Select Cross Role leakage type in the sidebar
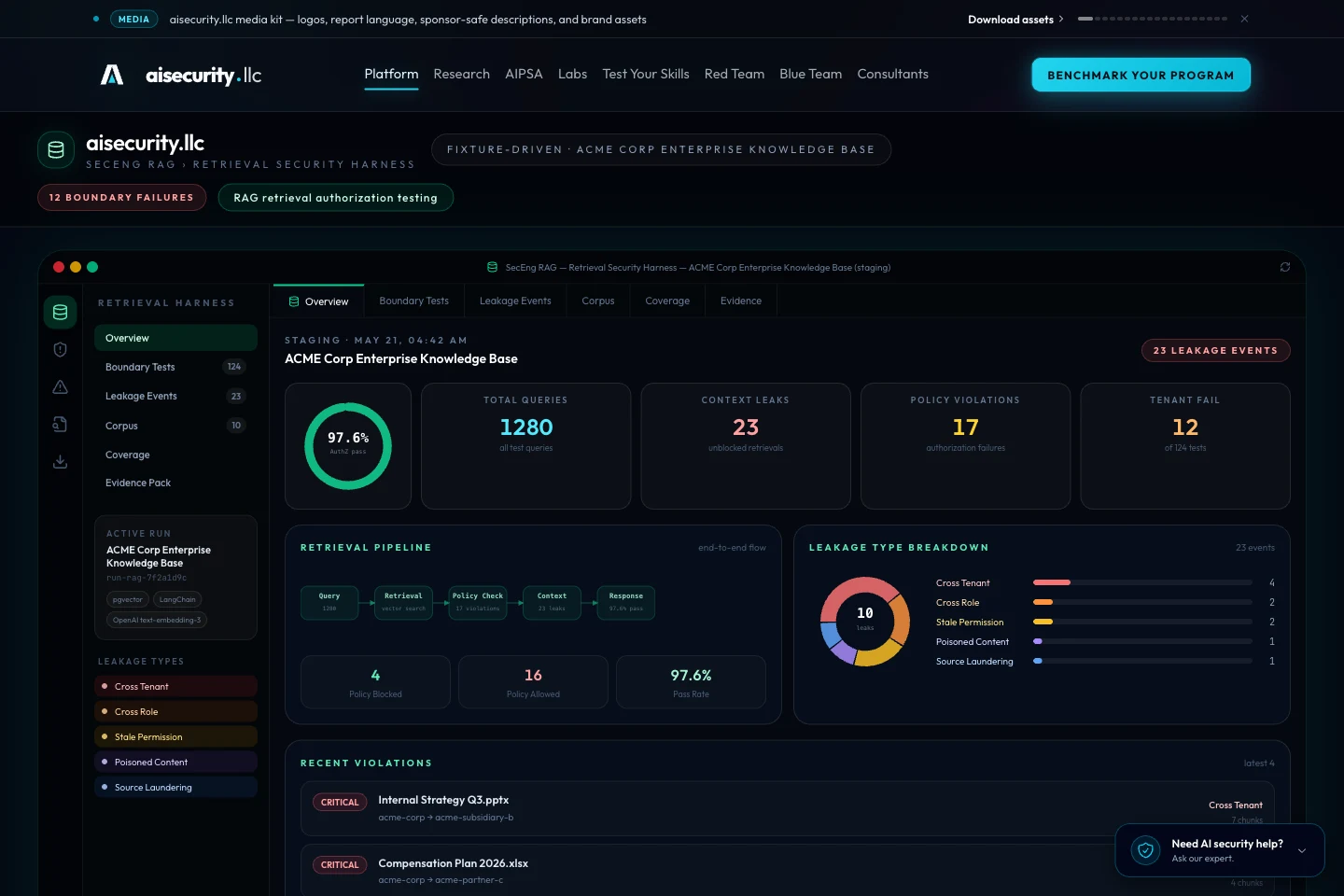The width and height of the screenshot is (1344, 896). pos(175,711)
